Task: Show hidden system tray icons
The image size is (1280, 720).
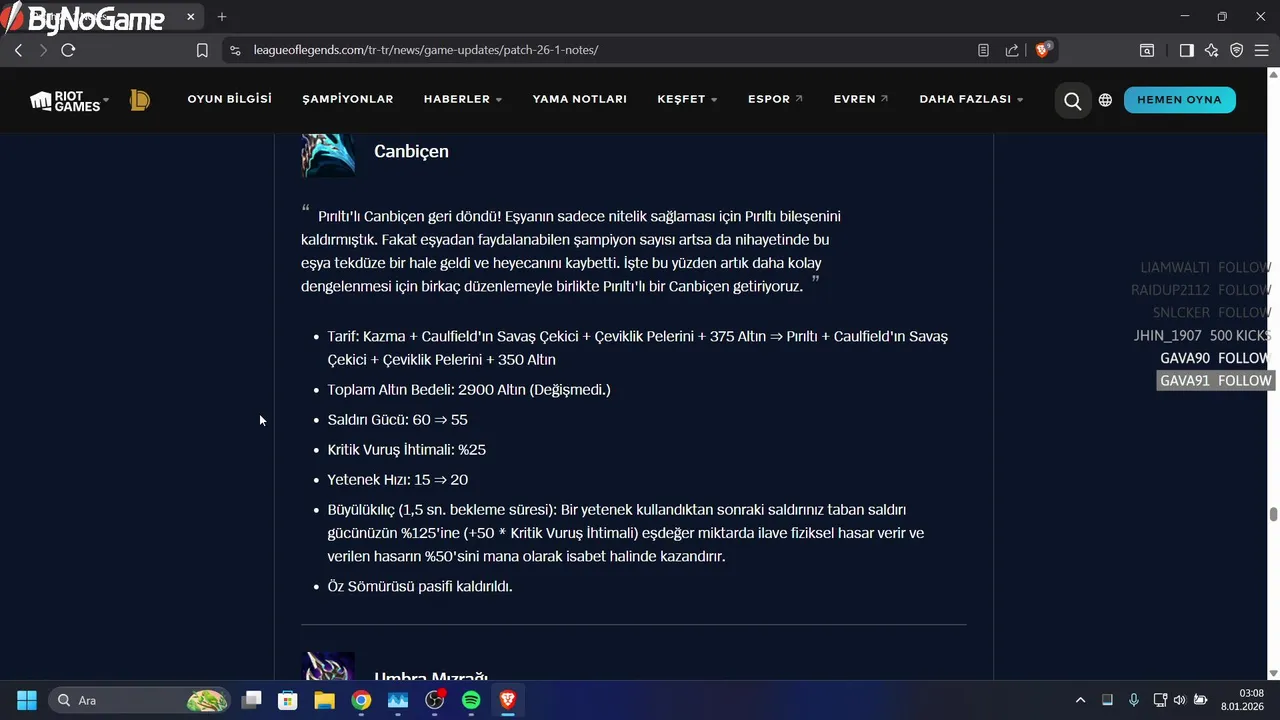Action: click(x=1080, y=700)
